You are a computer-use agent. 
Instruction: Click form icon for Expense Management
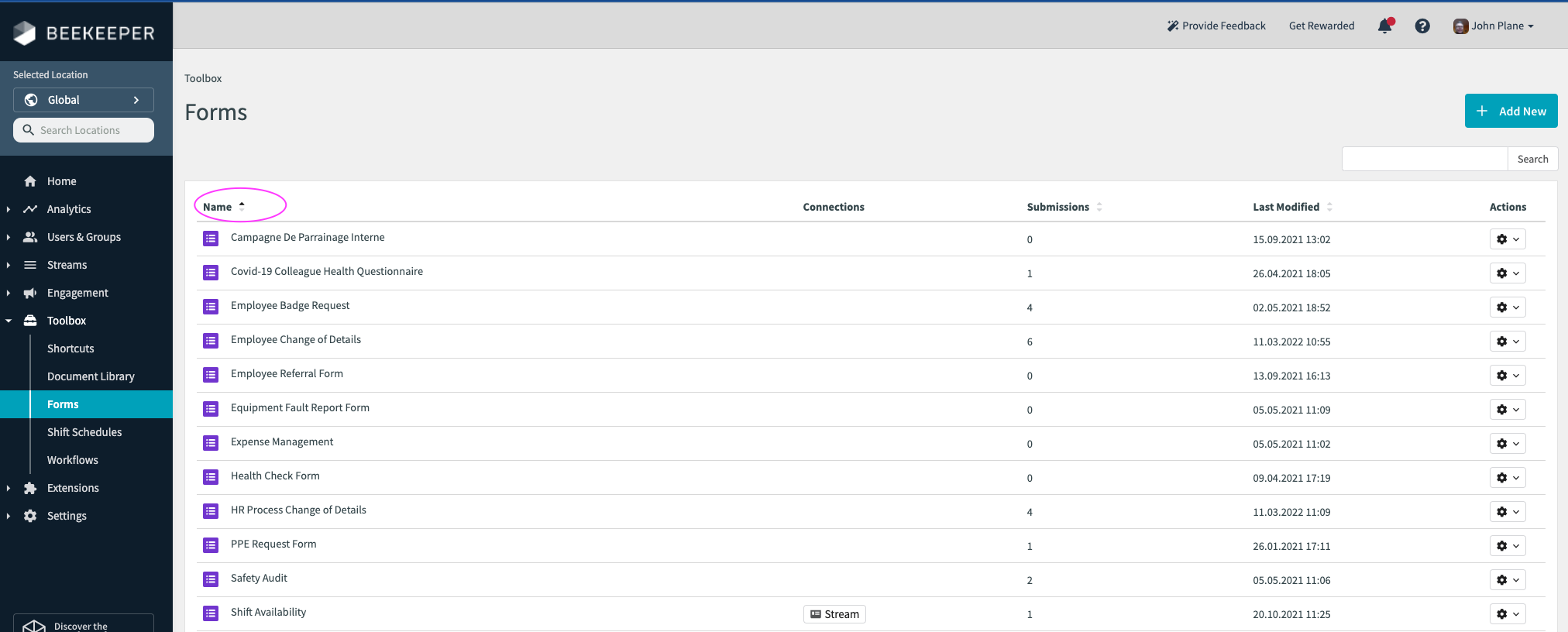pos(211,443)
